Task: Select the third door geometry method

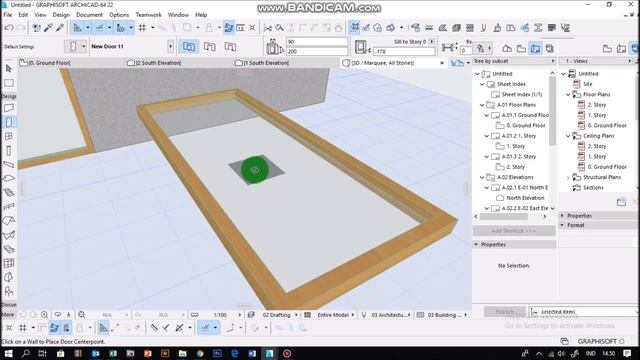Action: 231,47
